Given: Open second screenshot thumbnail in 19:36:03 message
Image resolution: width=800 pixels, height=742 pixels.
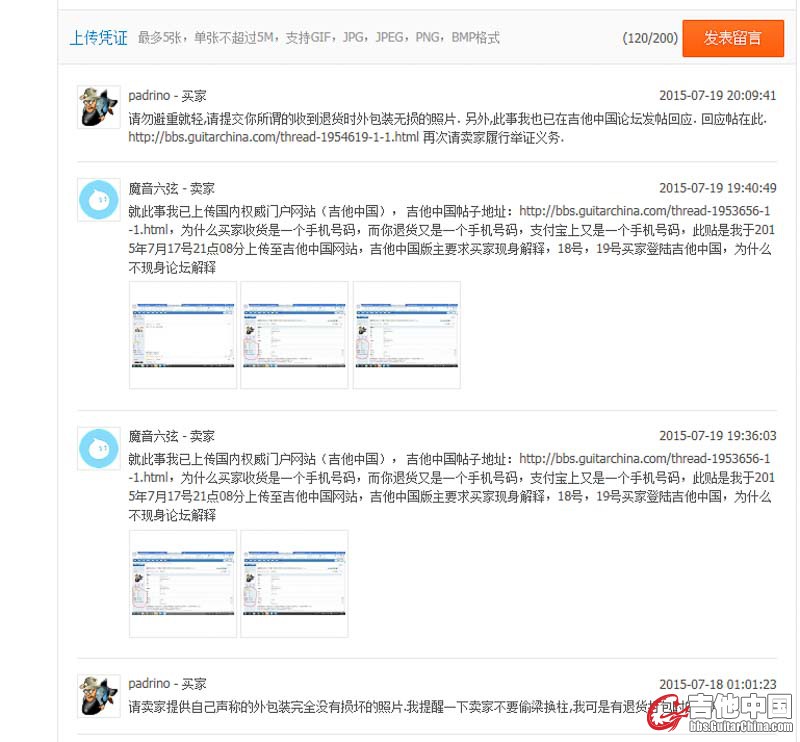Looking at the screenshot, I should point(295,583).
